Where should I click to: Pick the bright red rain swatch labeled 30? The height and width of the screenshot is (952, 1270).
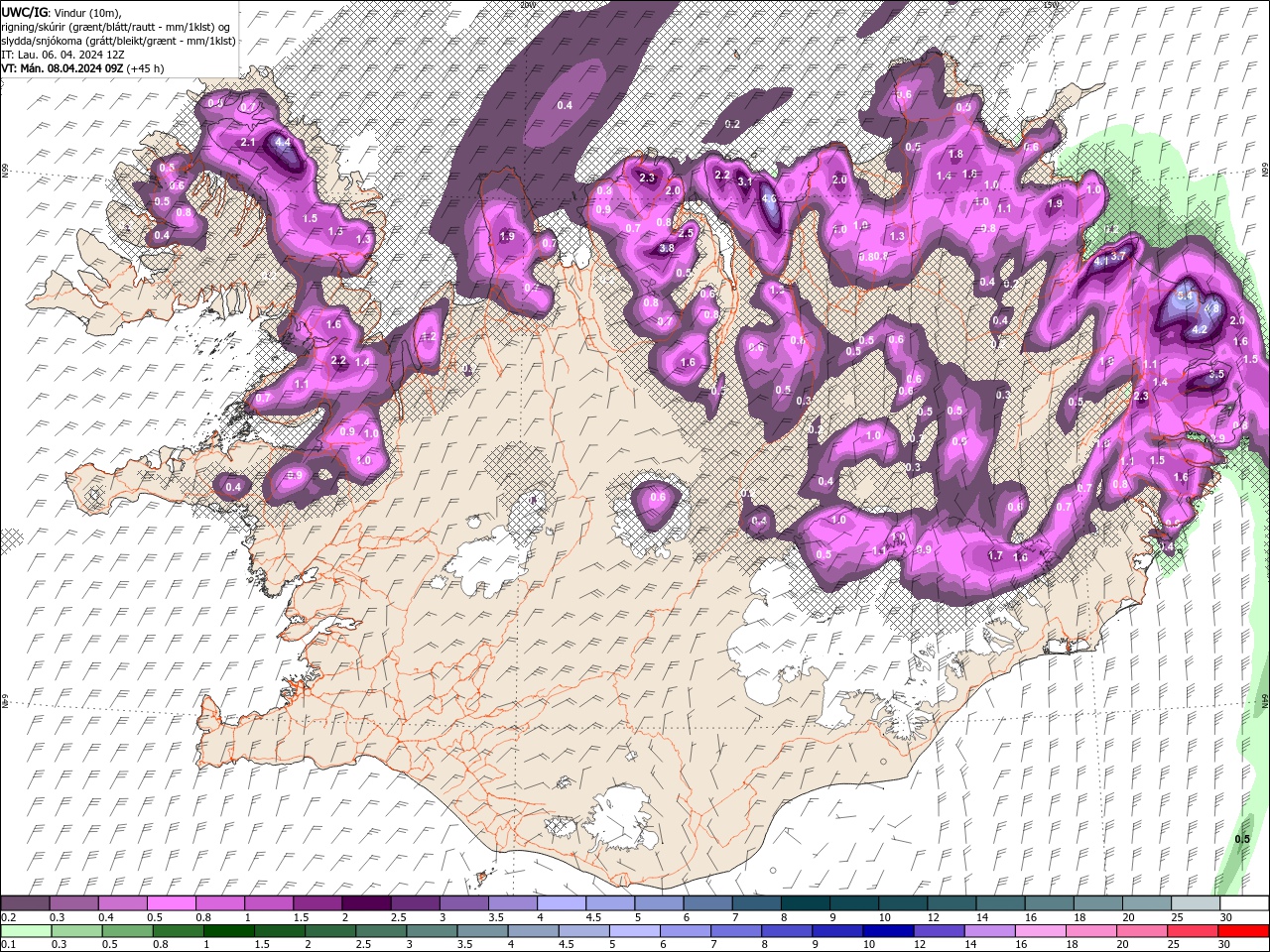pyautogui.click(x=1243, y=931)
